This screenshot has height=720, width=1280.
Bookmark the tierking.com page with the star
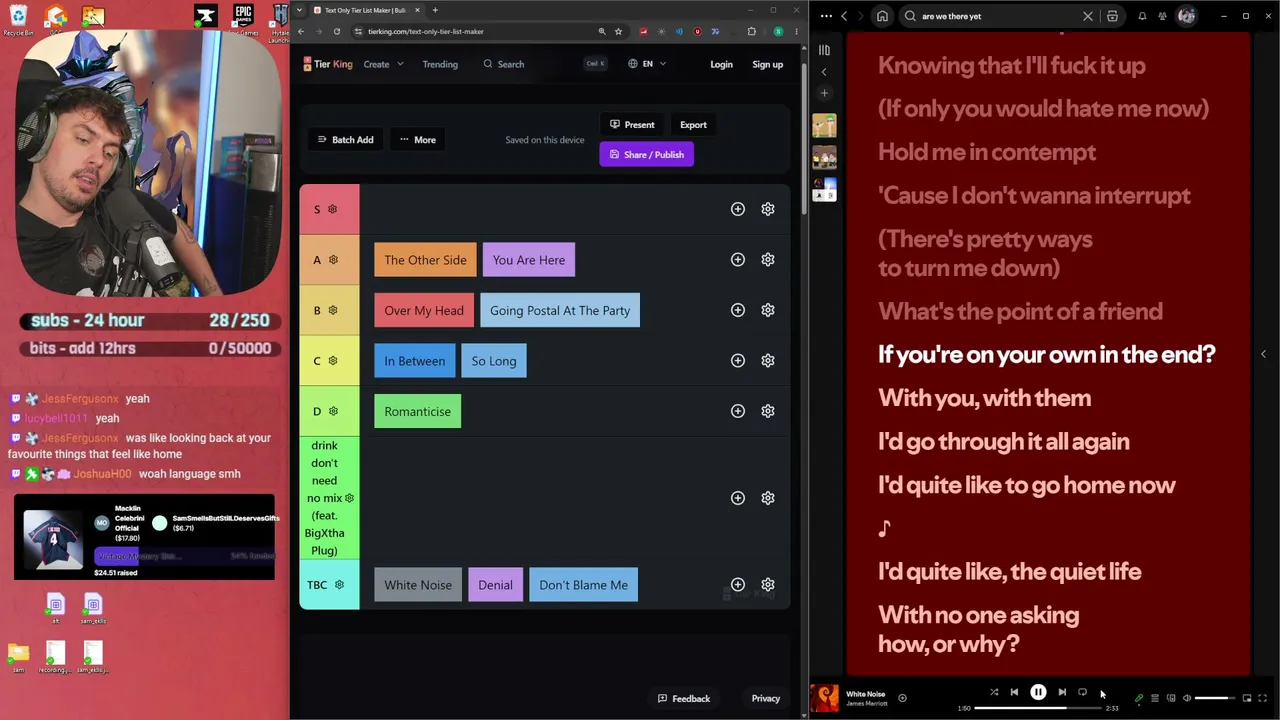(x=618, y=31)
